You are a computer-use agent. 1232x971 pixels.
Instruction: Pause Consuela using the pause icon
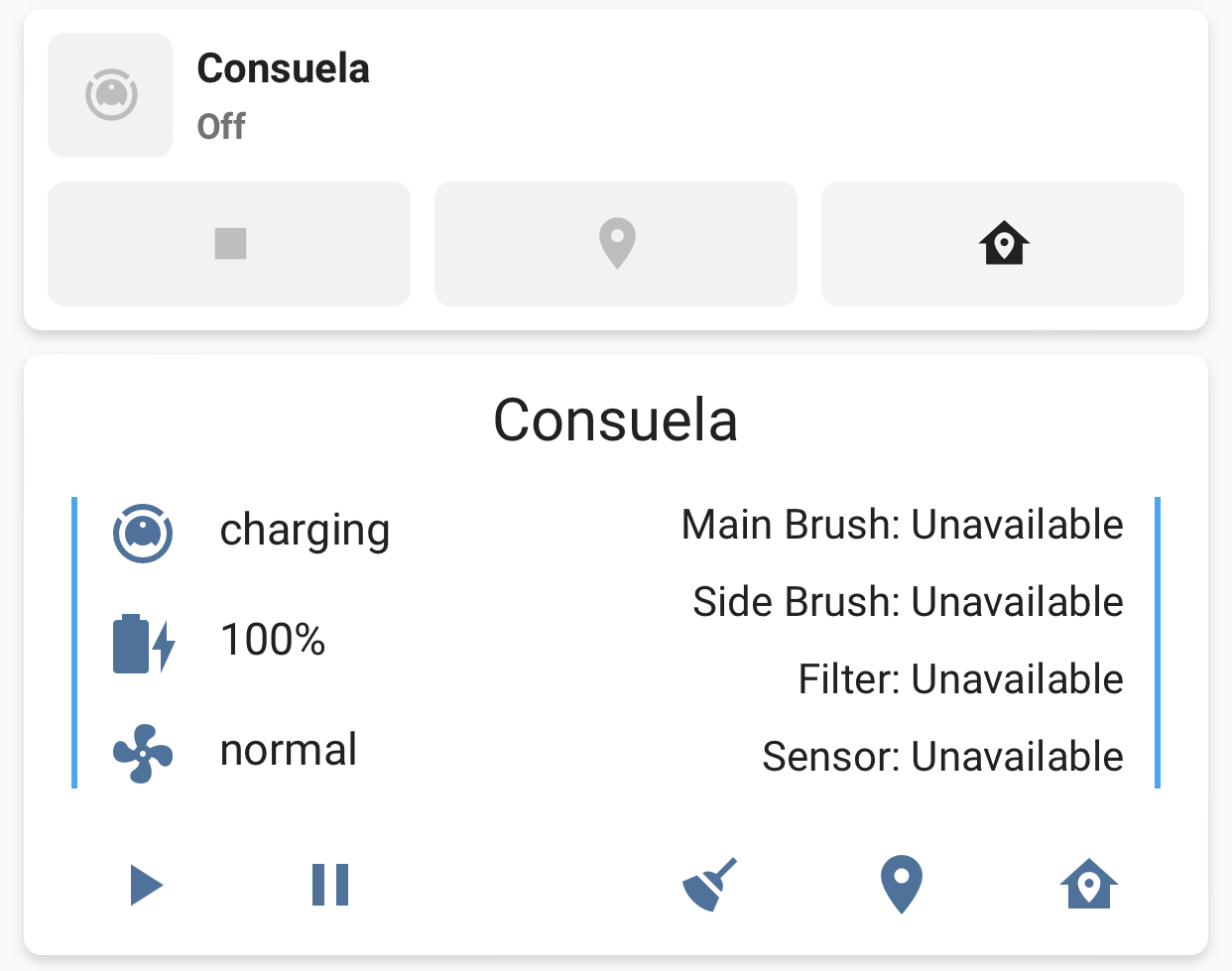[330, 886]
